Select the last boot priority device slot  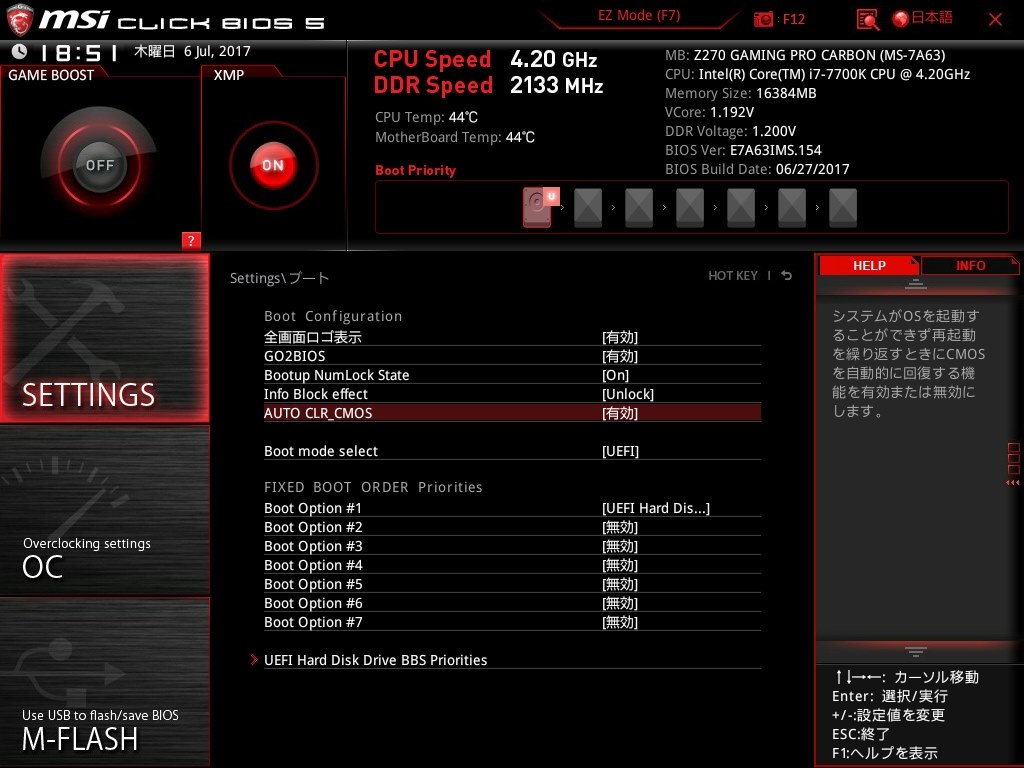coord(842,208)
